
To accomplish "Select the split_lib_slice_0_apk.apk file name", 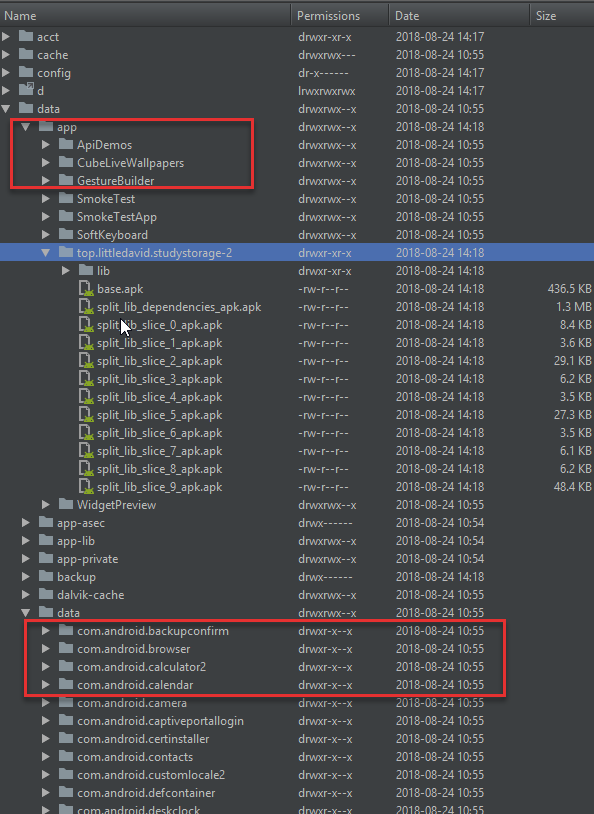I will click(x=159, y=325).
